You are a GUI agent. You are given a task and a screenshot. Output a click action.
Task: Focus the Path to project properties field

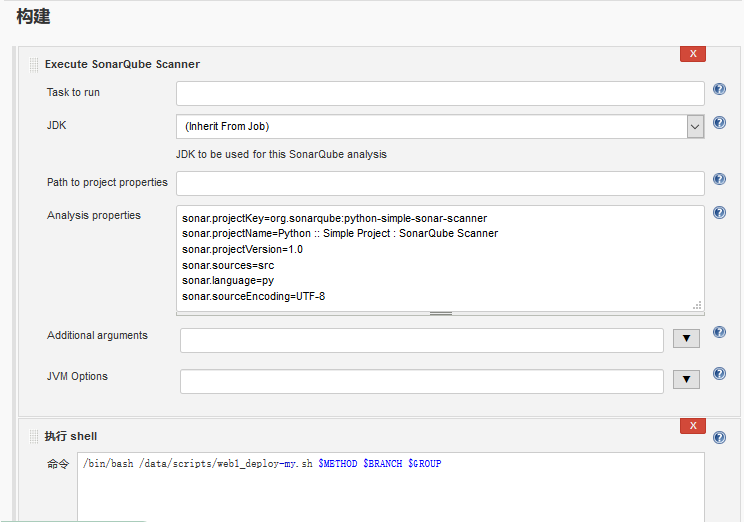[x=440, y=183]
